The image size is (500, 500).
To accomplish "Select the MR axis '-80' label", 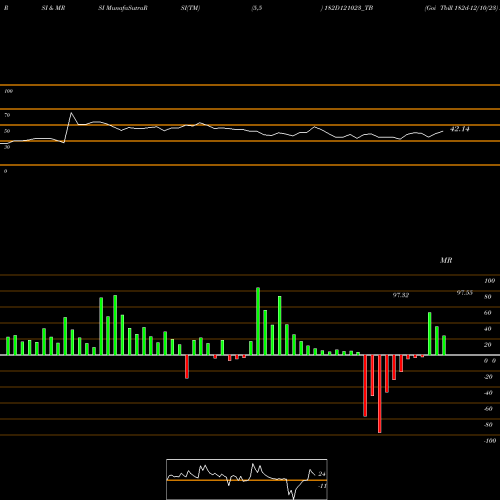I will click(x=488, y=425).
